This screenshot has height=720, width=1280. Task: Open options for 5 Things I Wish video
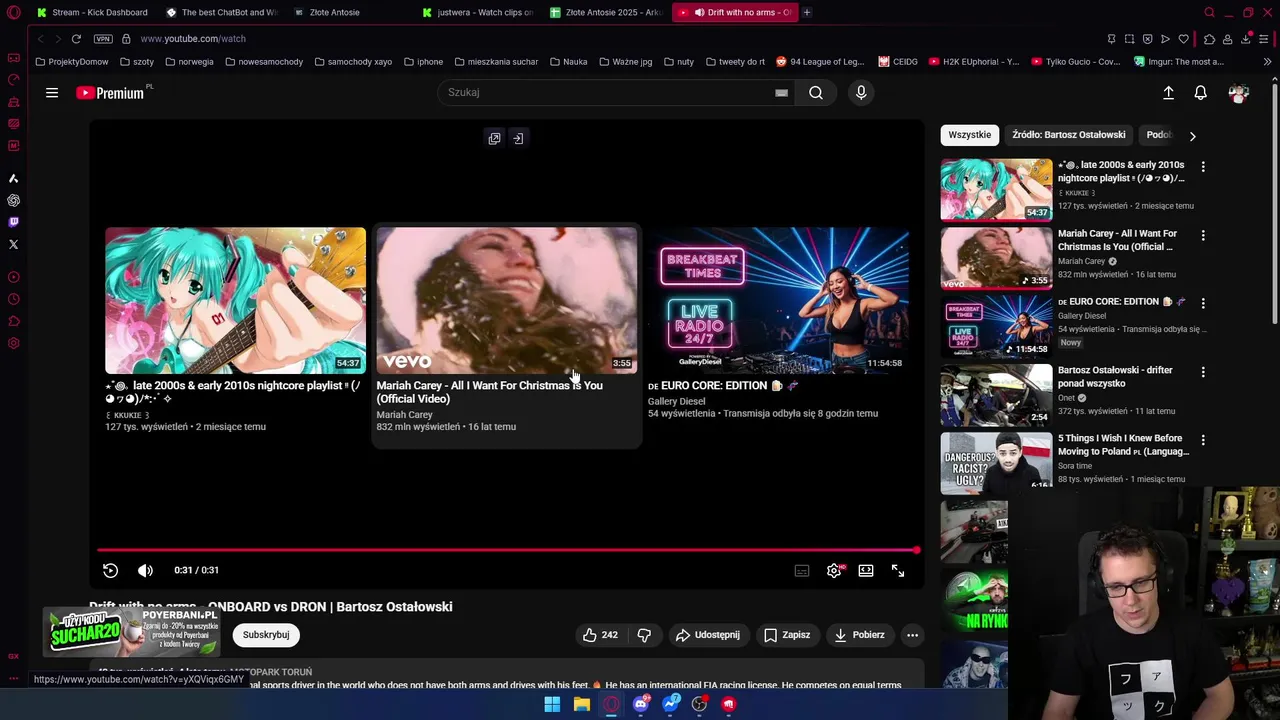[1203, 440]
